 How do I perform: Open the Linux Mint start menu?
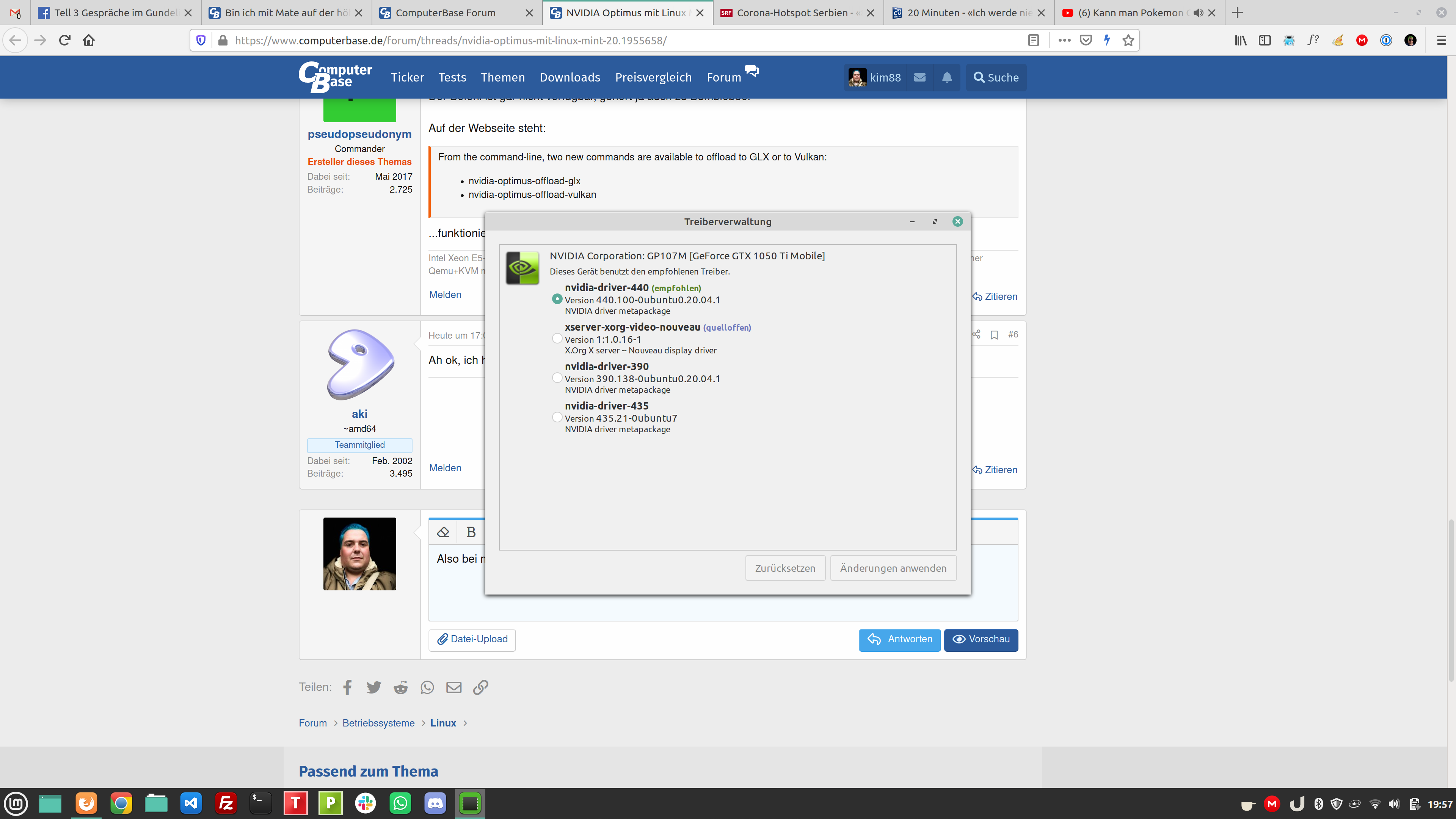[16, 803]
